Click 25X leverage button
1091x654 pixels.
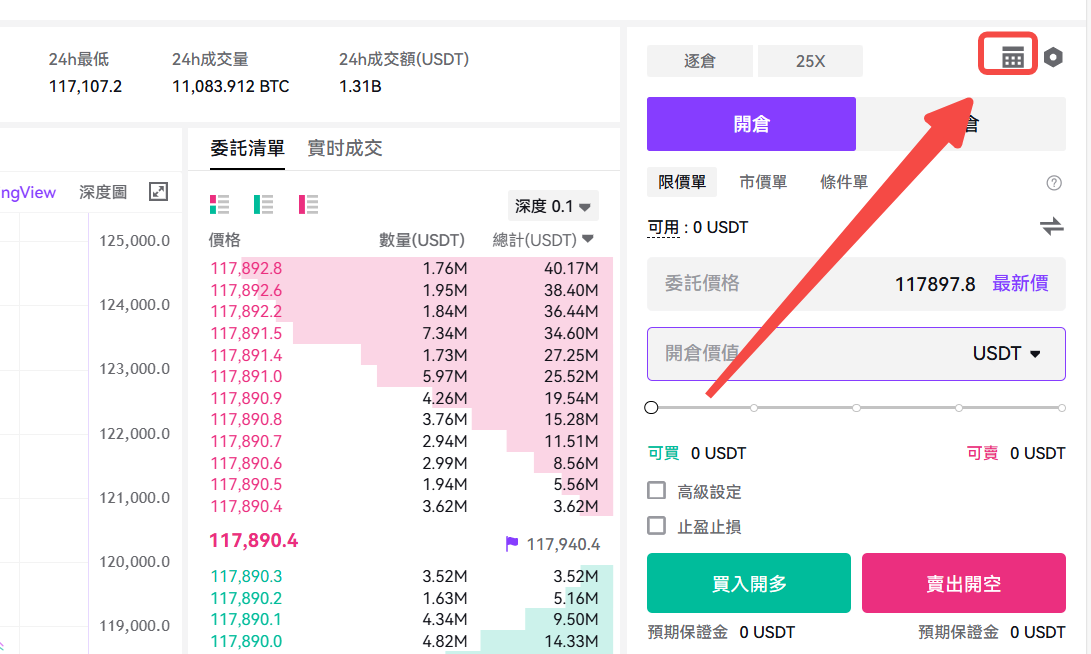pyautogui.click(x=811, y=61)
